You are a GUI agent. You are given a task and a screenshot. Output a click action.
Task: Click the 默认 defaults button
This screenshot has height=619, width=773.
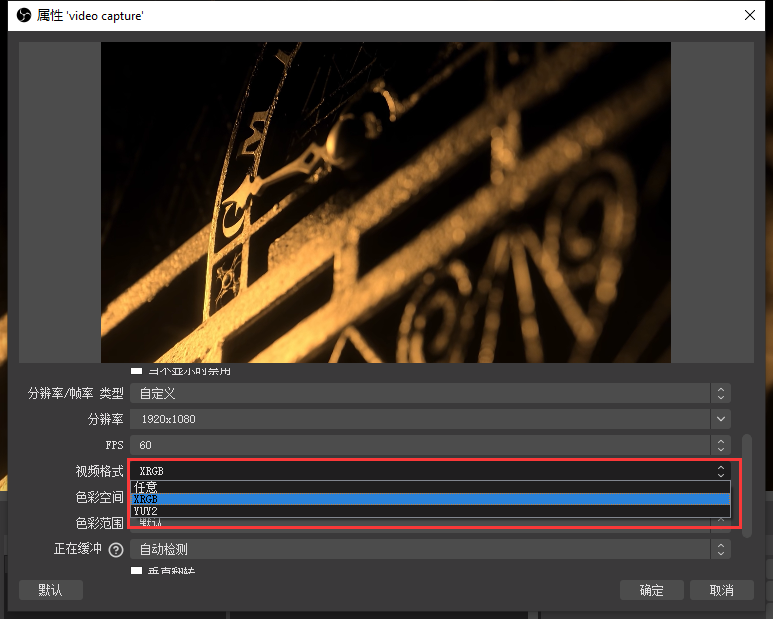click(x=51, y=590)
